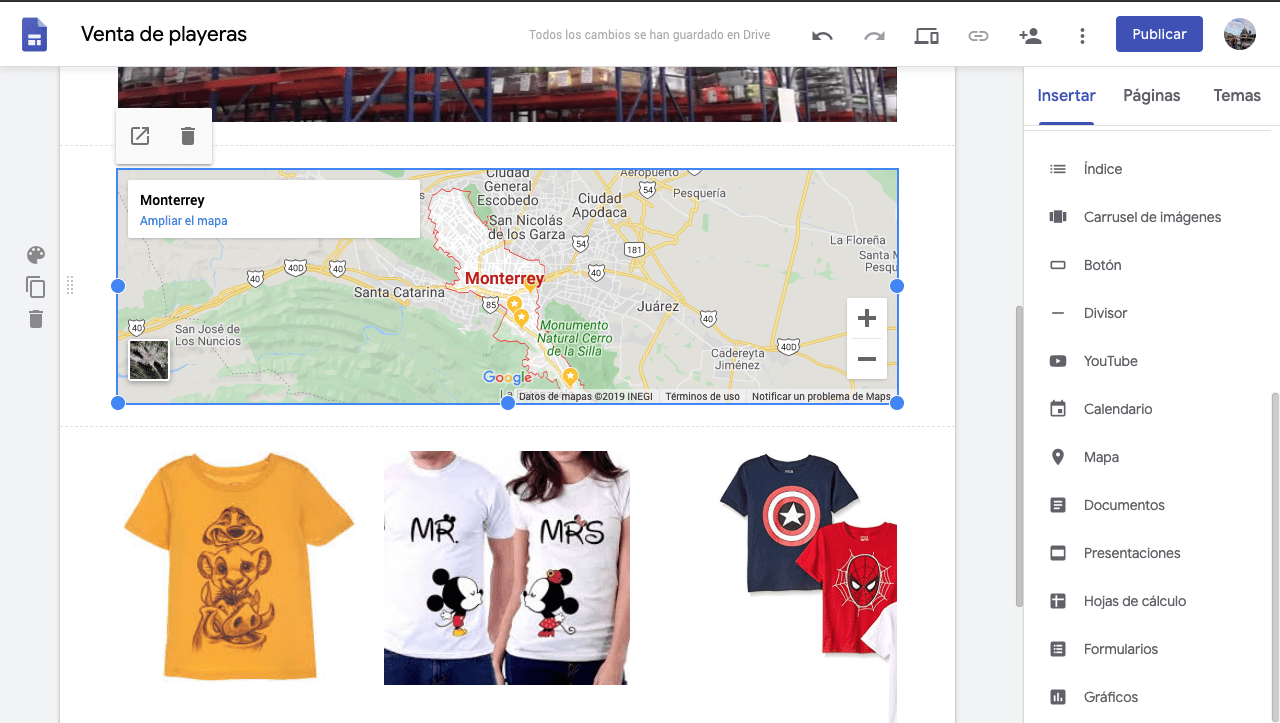Image resolution: width=1280 pixels, height=723 pixels.
Task: Click the Ciudad Apodaca map label
Action: click(602, 205)
